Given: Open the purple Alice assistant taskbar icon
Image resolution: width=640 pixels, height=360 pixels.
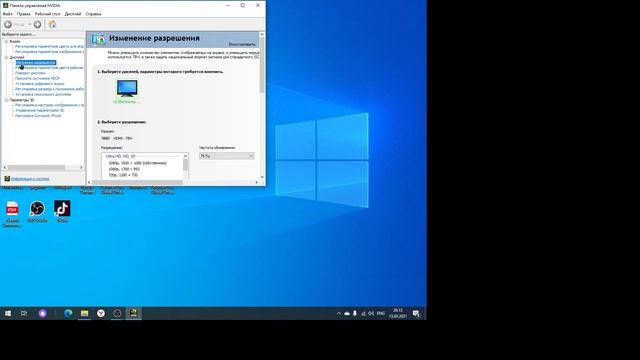Looking at the screenshot, I should (43, 313).
